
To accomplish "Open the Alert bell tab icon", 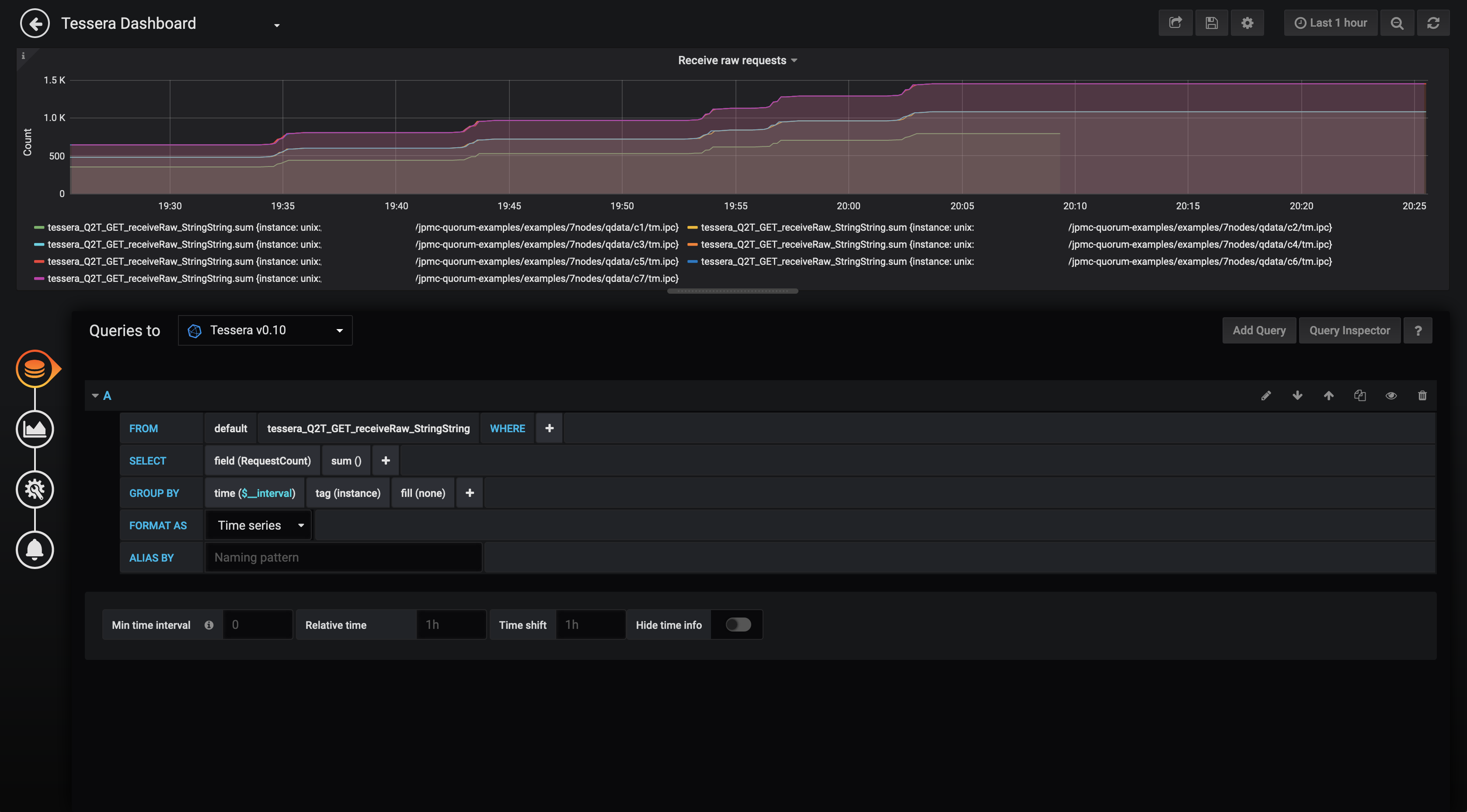I will click(35, 550).
